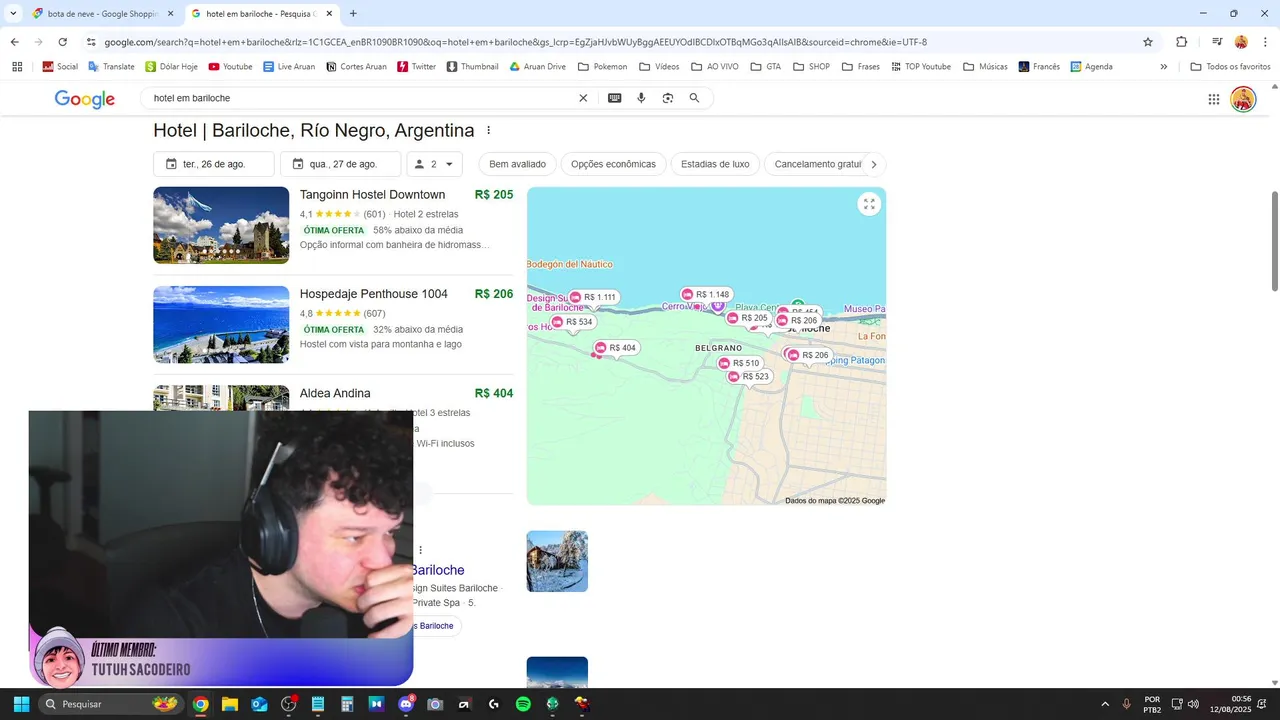1280x720 pixels.
Task: Open the Translate bookmark
Action: 111,67
